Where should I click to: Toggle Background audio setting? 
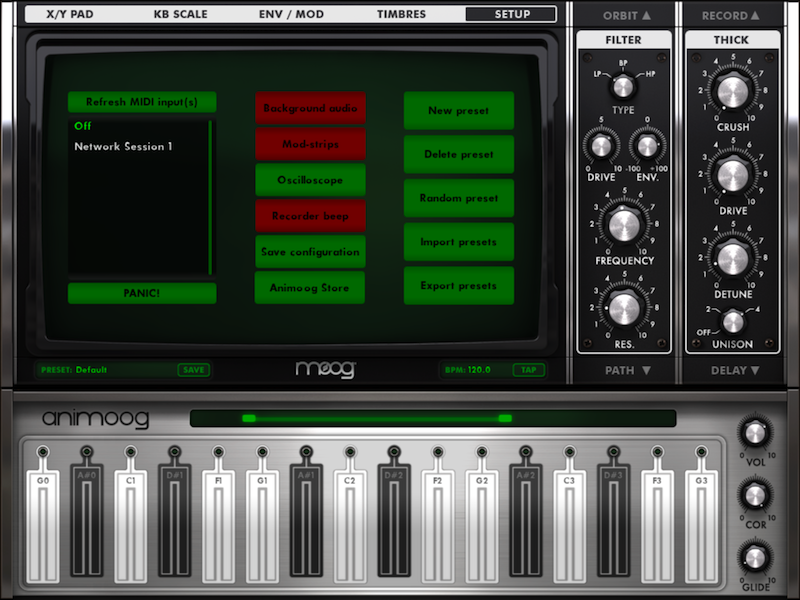point(310,108)
